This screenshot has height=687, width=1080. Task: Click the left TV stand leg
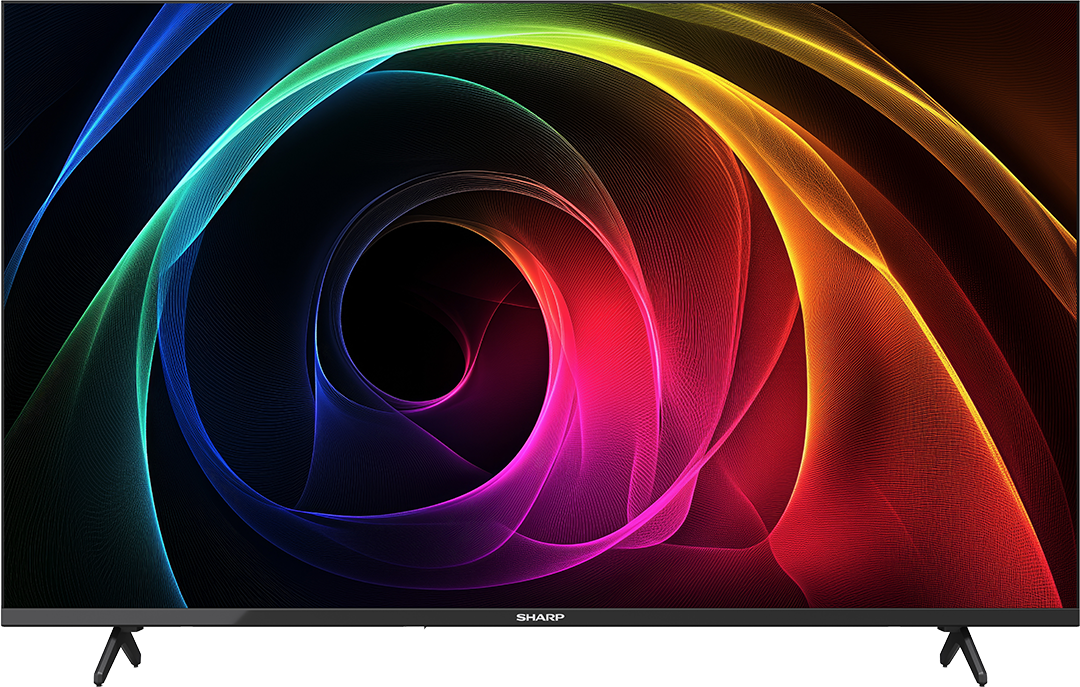pos(117,653)
